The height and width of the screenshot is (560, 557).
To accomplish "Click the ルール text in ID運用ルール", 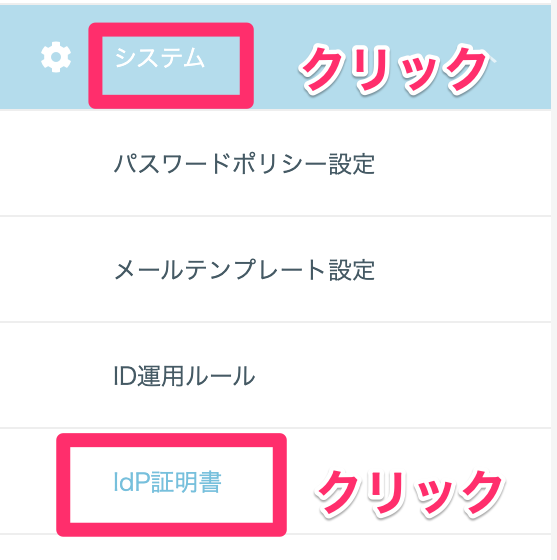I will click(220, 376).
